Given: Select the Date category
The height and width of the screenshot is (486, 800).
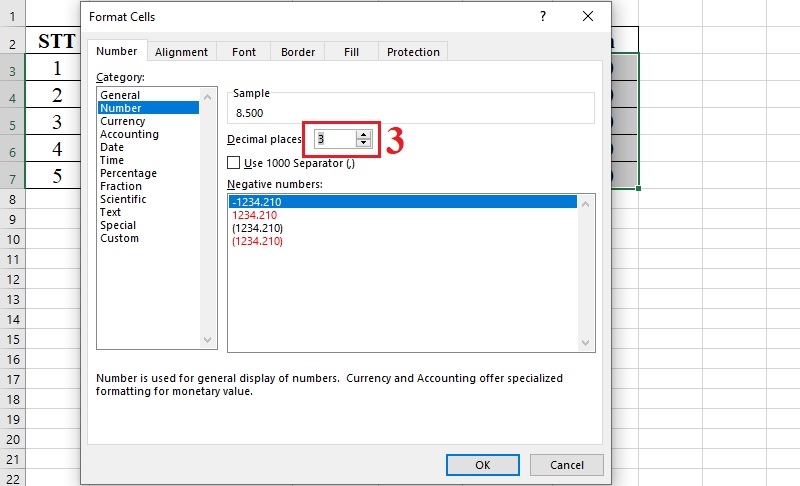Looking at the screenshot, I should coord(148,147).
